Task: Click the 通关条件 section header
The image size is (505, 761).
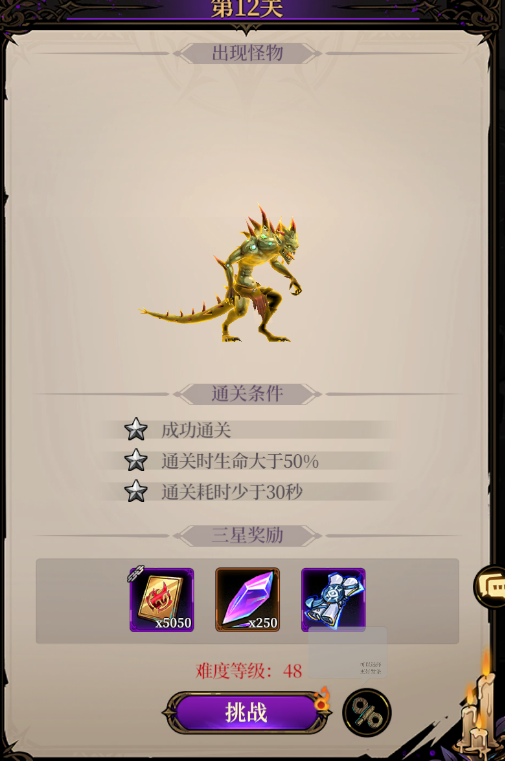Action: coord(247,394)
